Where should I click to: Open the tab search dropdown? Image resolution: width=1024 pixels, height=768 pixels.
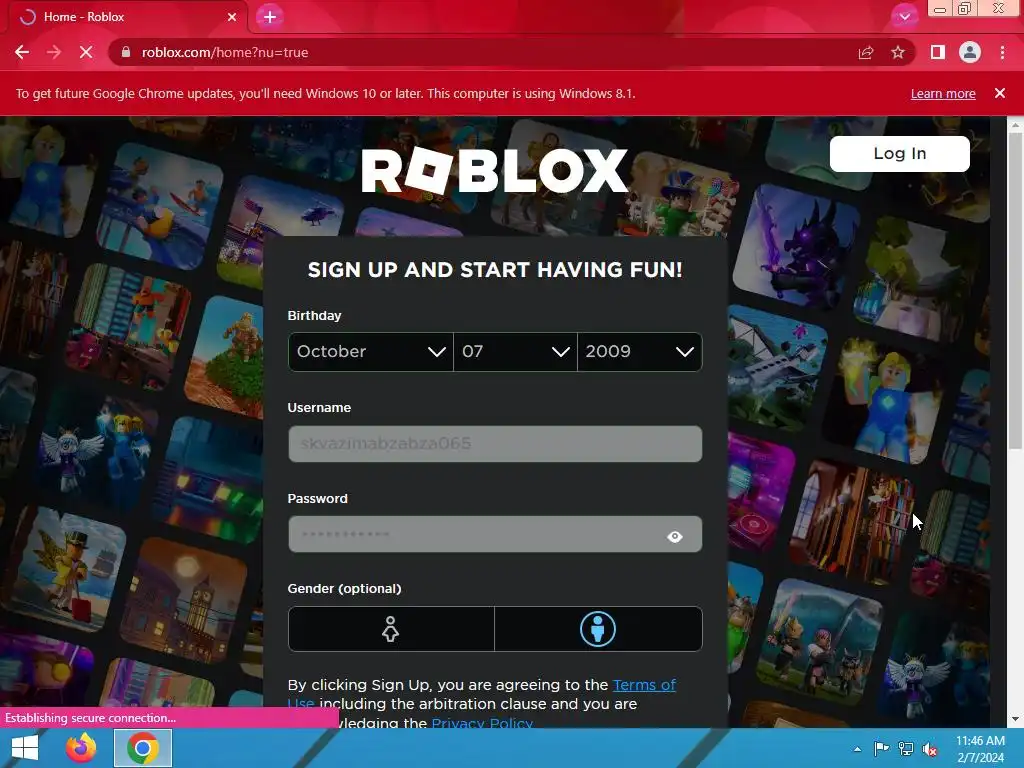(x=904, y=17)
